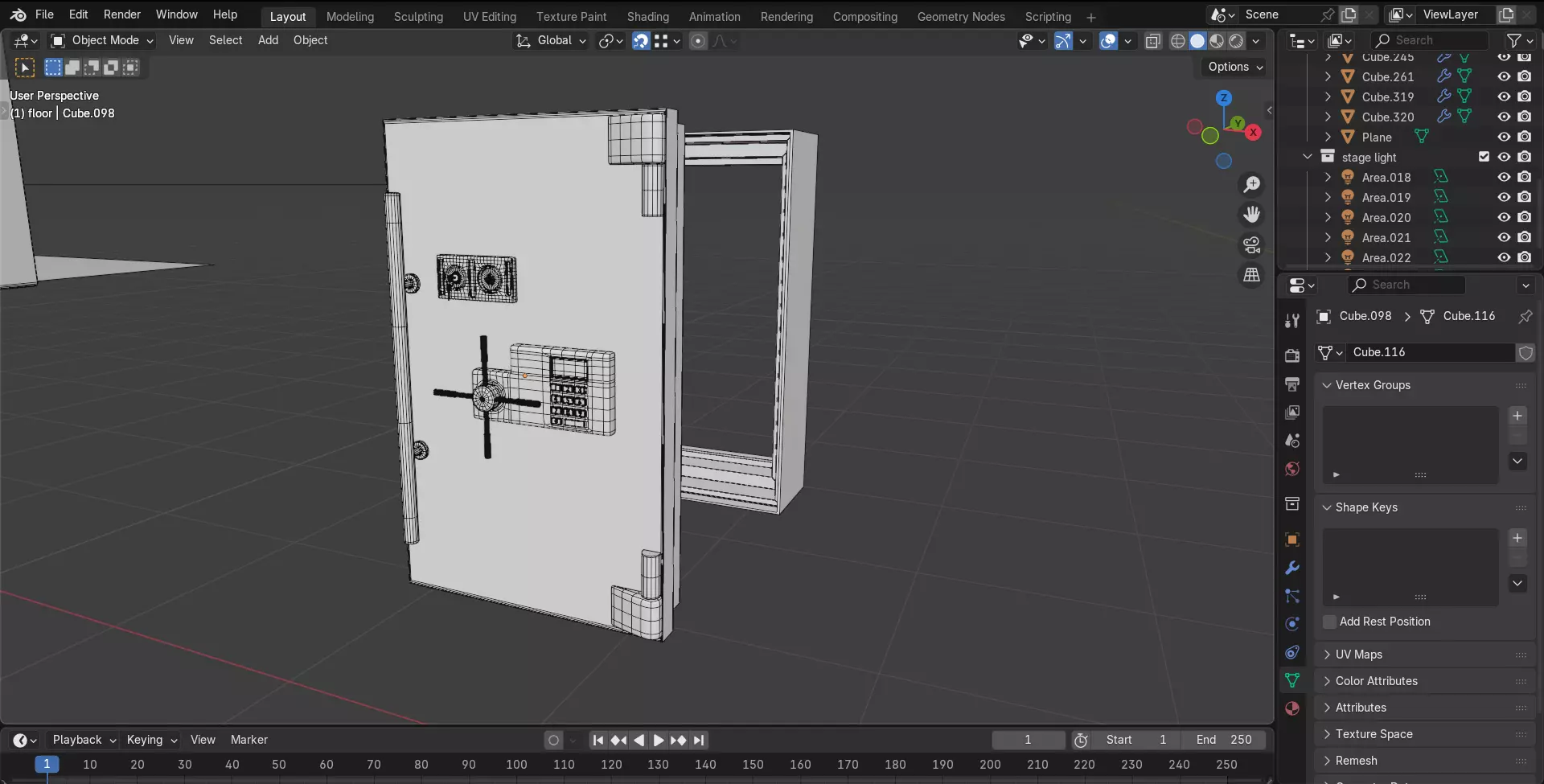The width and height of the screenshot is (1544, 784).
Task: Disable rendering of Plane object
Action: pos(1524,137)
